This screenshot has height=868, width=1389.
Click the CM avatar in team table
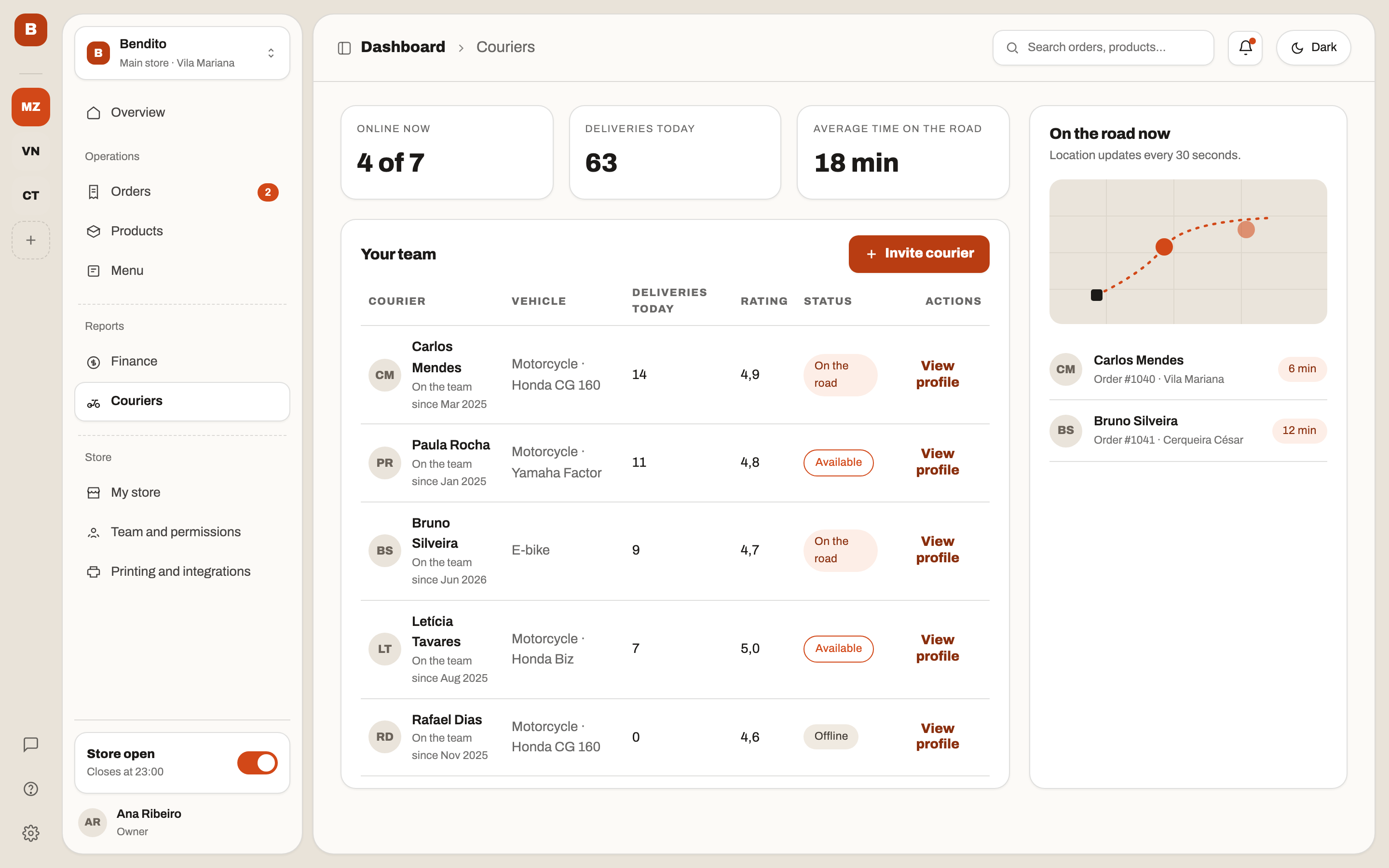click(x=384, y=375)
